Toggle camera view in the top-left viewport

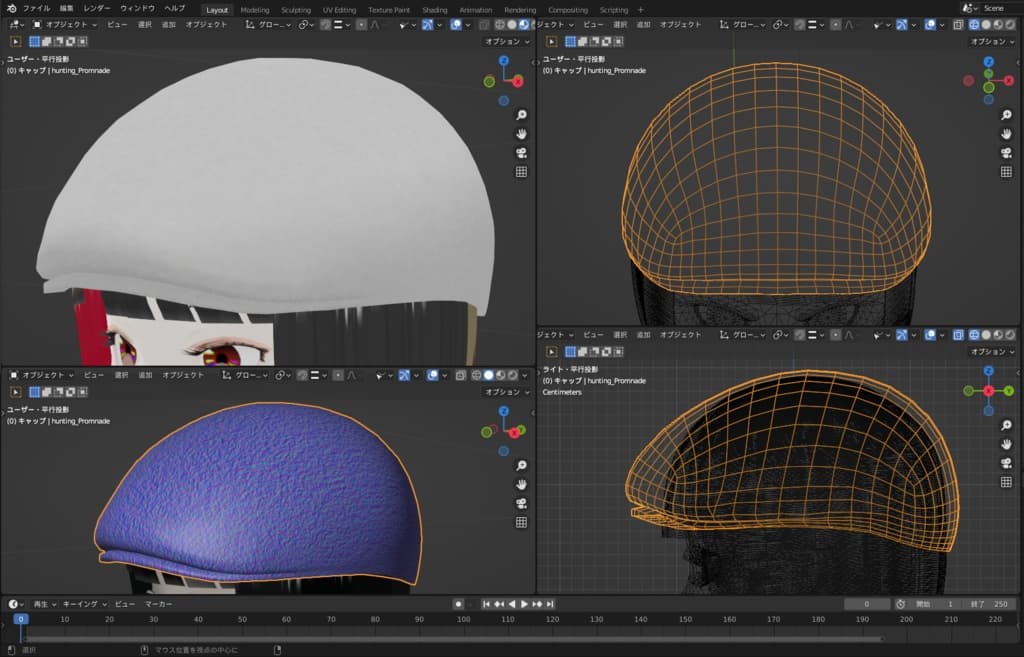pos(521,153)
